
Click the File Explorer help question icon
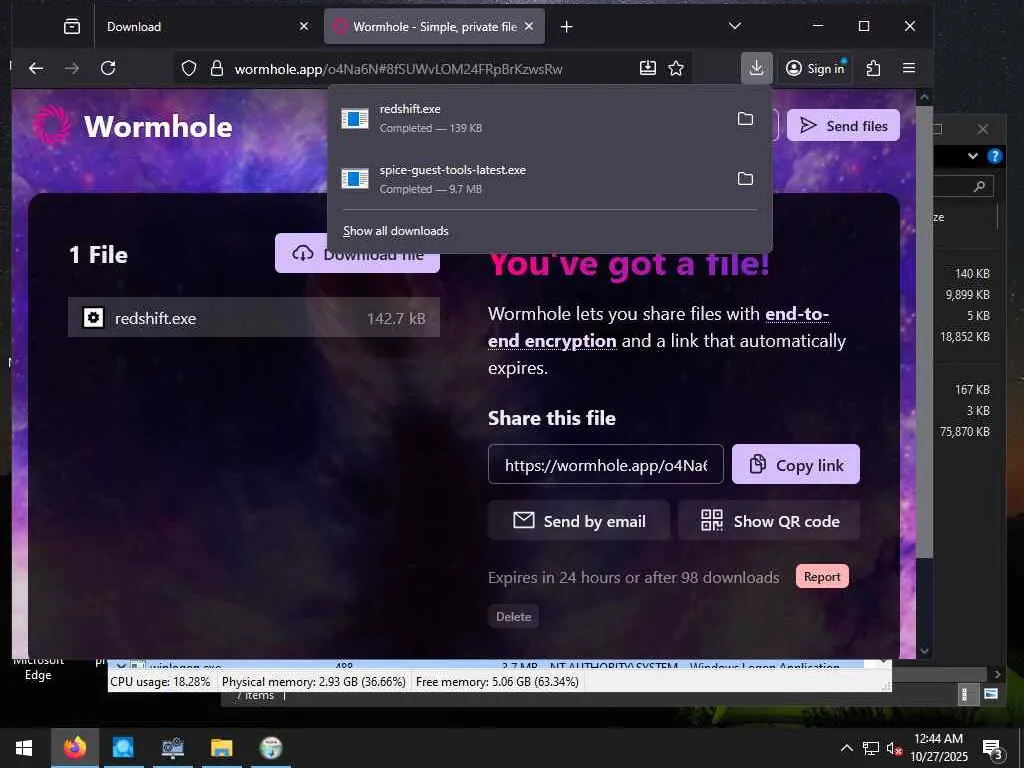point(995,156)
